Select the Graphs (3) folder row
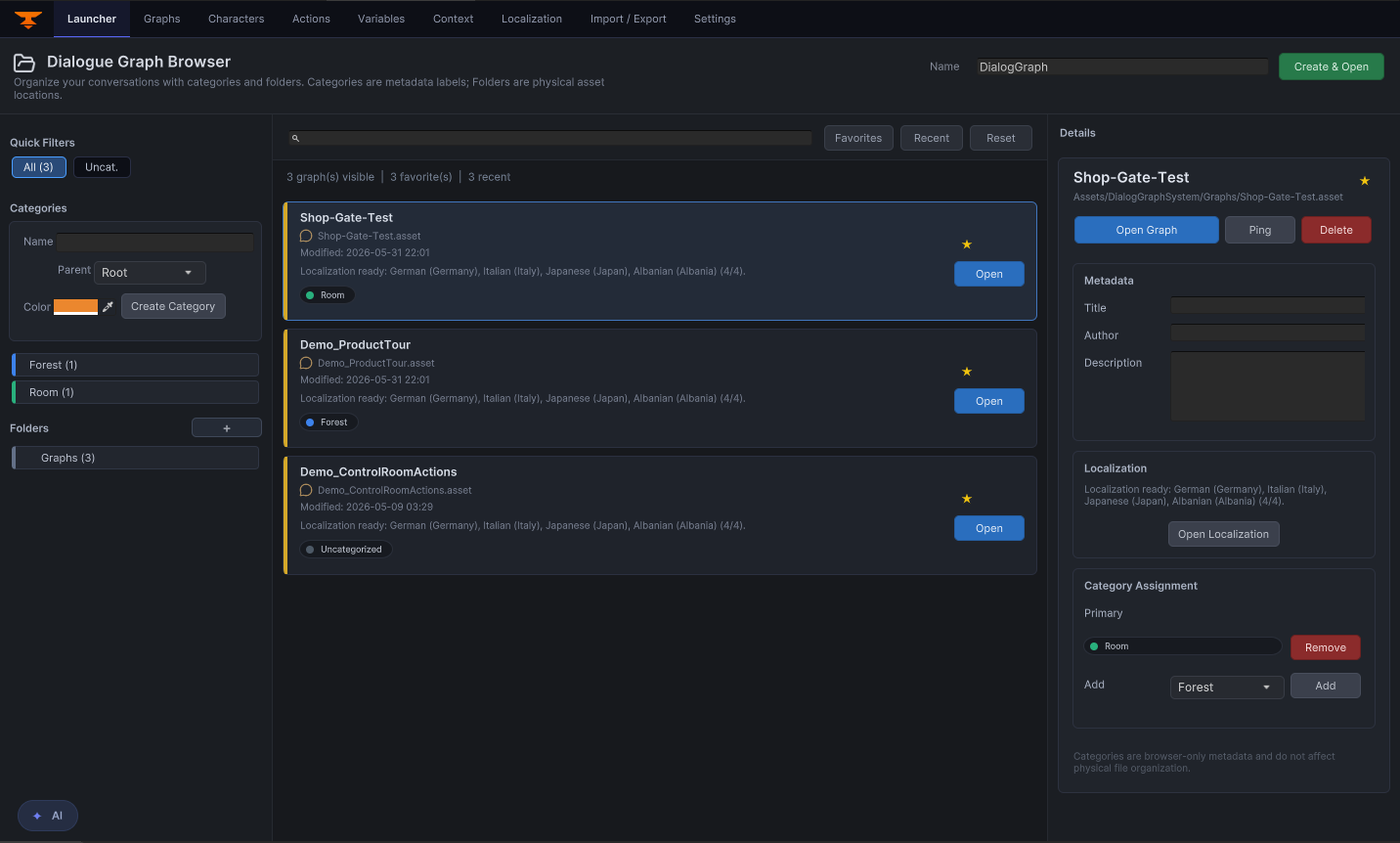 [x=135, y=458]
